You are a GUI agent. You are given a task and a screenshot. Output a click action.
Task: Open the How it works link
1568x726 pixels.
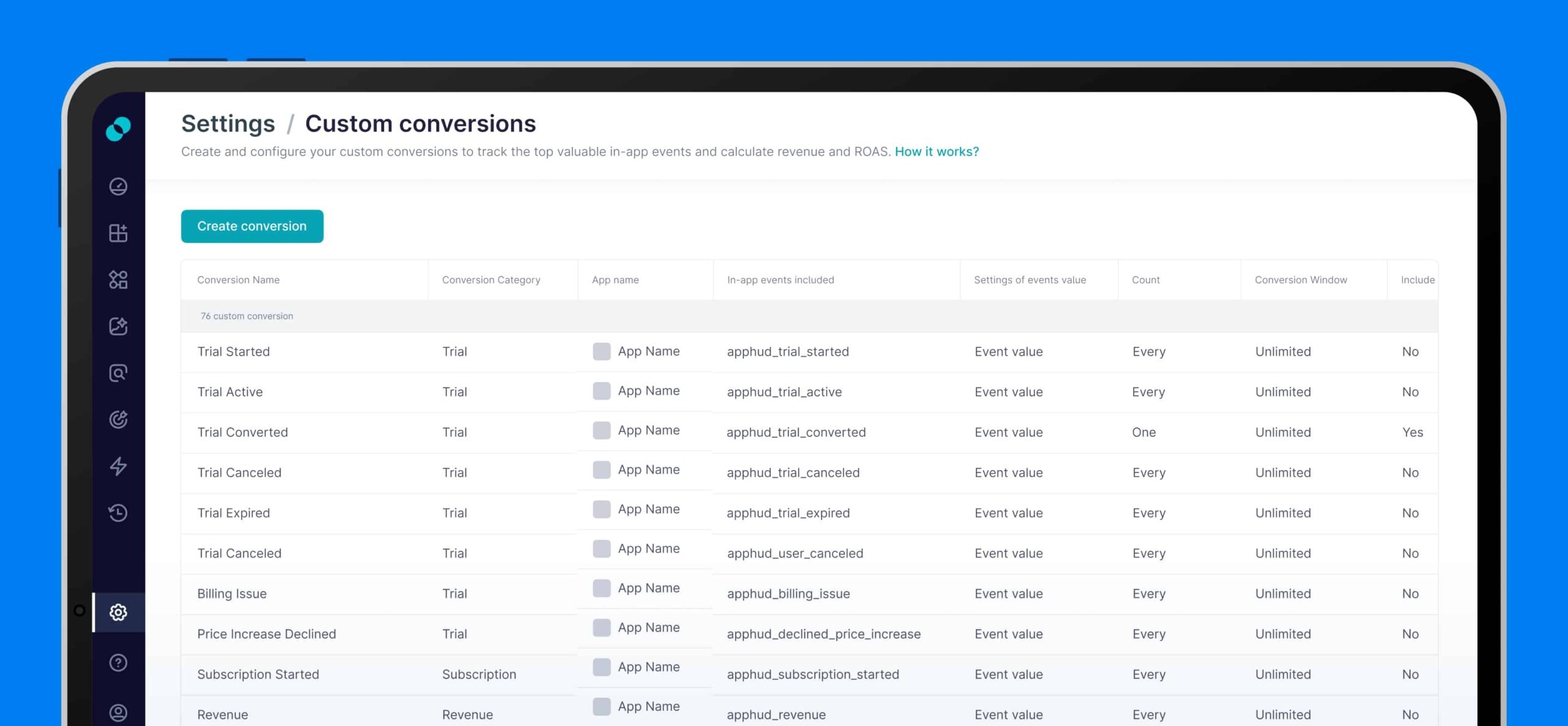937,151
